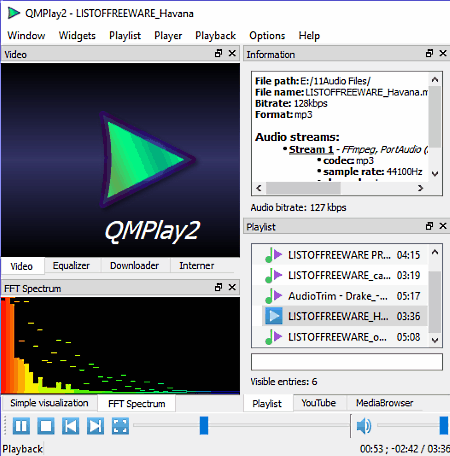Select the Video tab
The width and height of the screenshot is (450, 456).
click(22, 266)
